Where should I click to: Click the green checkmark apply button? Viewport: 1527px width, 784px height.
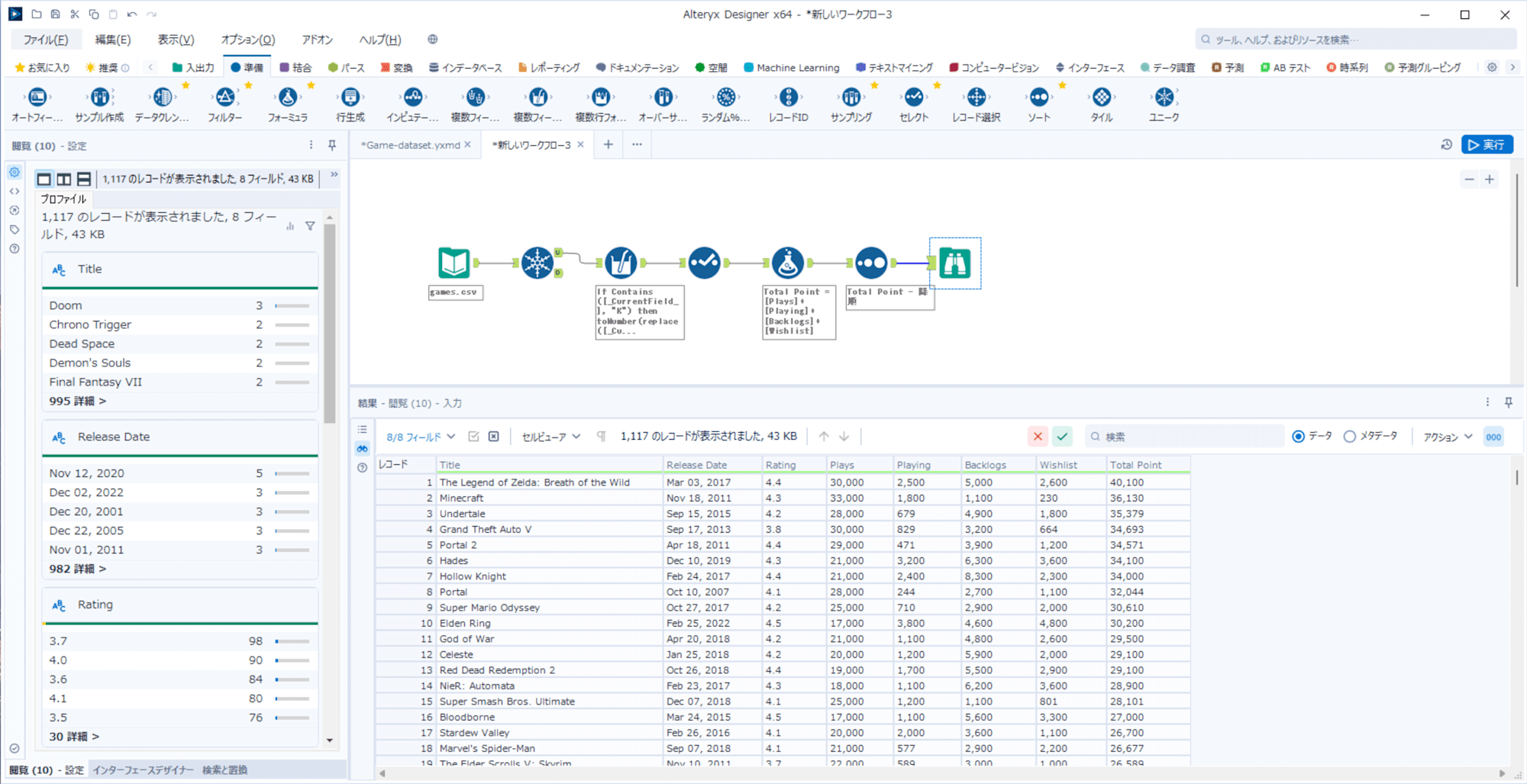tap(1062, 437)
